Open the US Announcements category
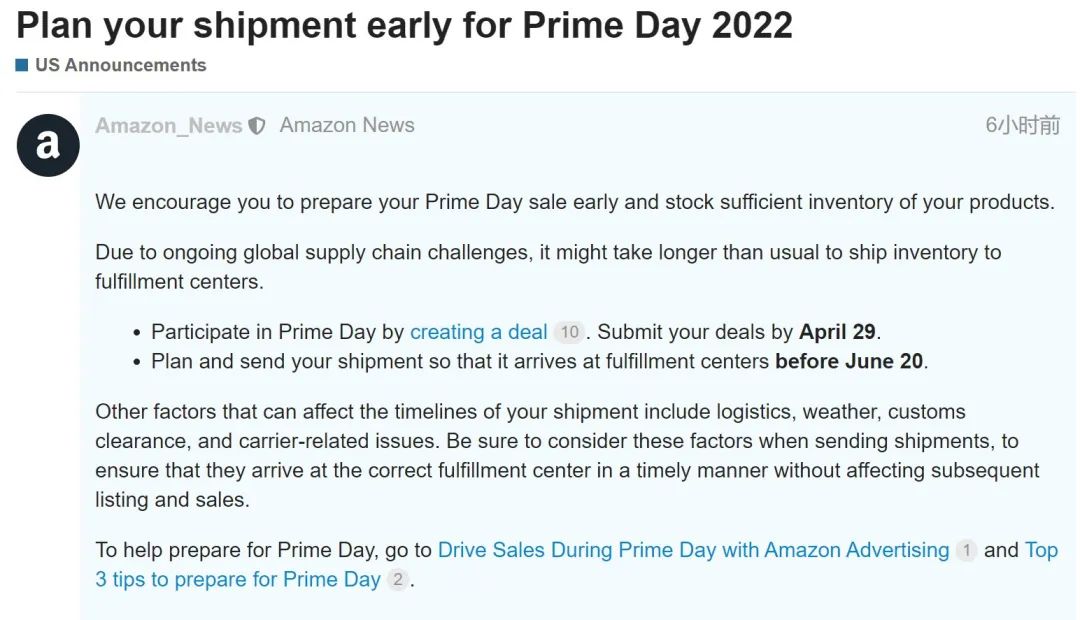The height and width of the screenshot is (620, 1080). coord(120,65)
